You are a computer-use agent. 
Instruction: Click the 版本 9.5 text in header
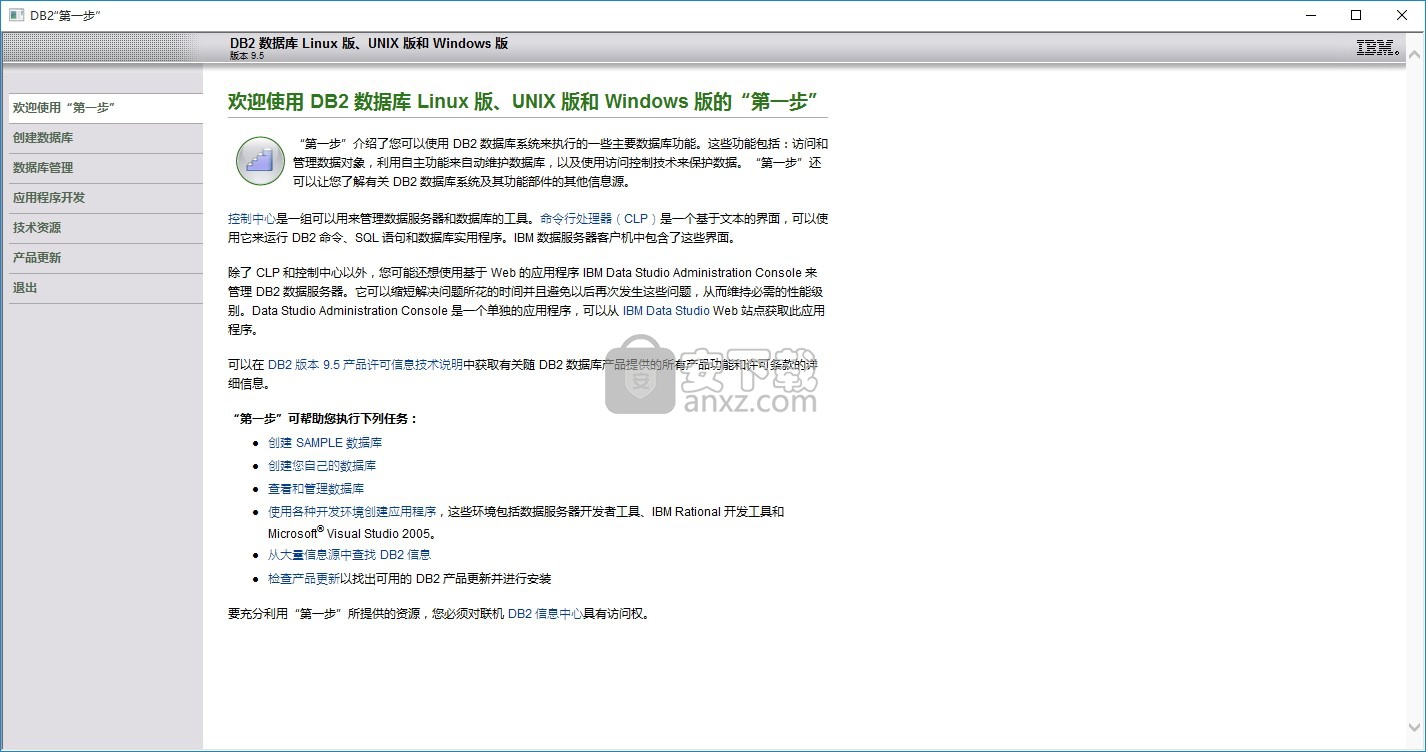click(x=247, y=56)
